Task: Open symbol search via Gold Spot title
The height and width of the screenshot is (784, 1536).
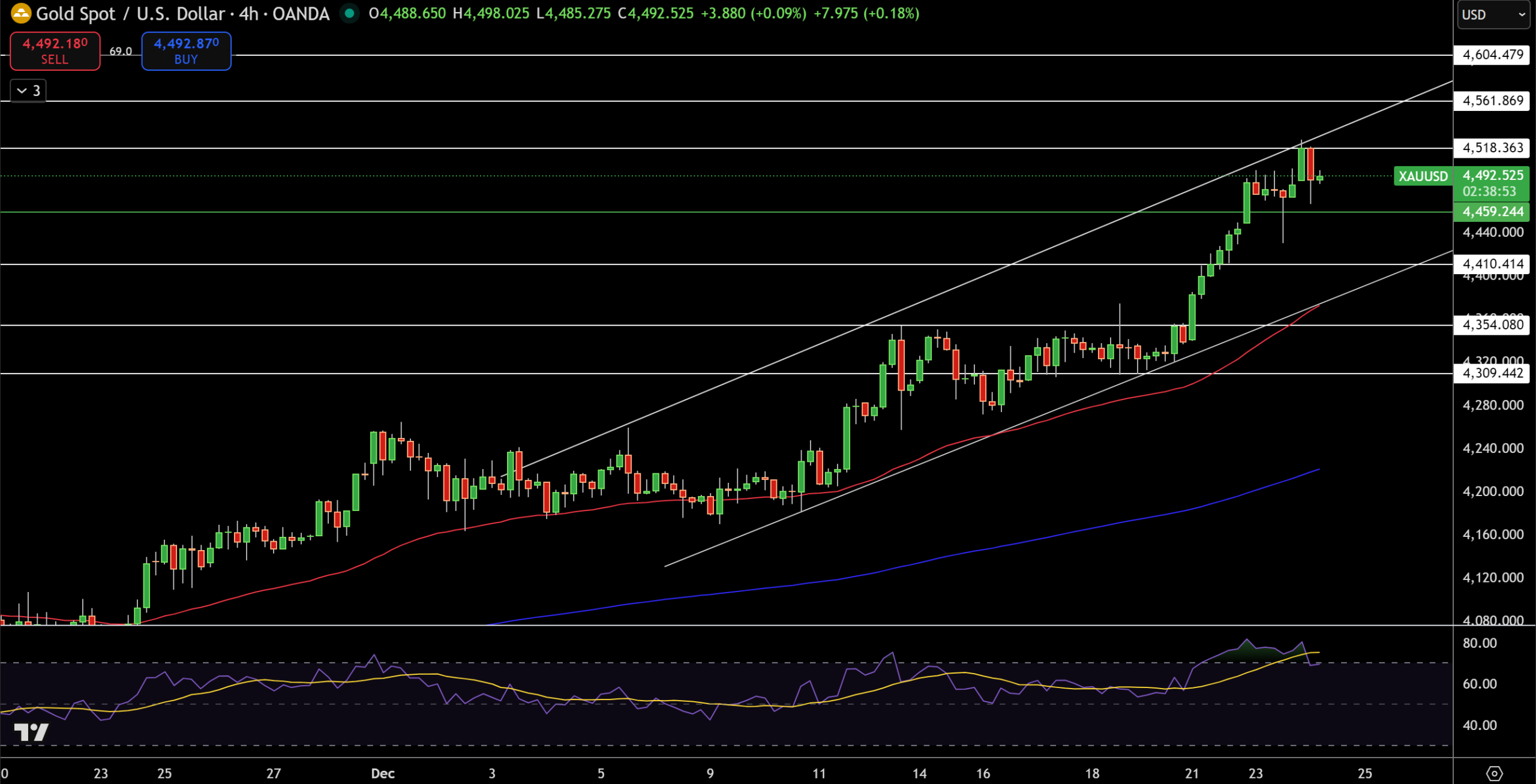Action: point(76,14)
